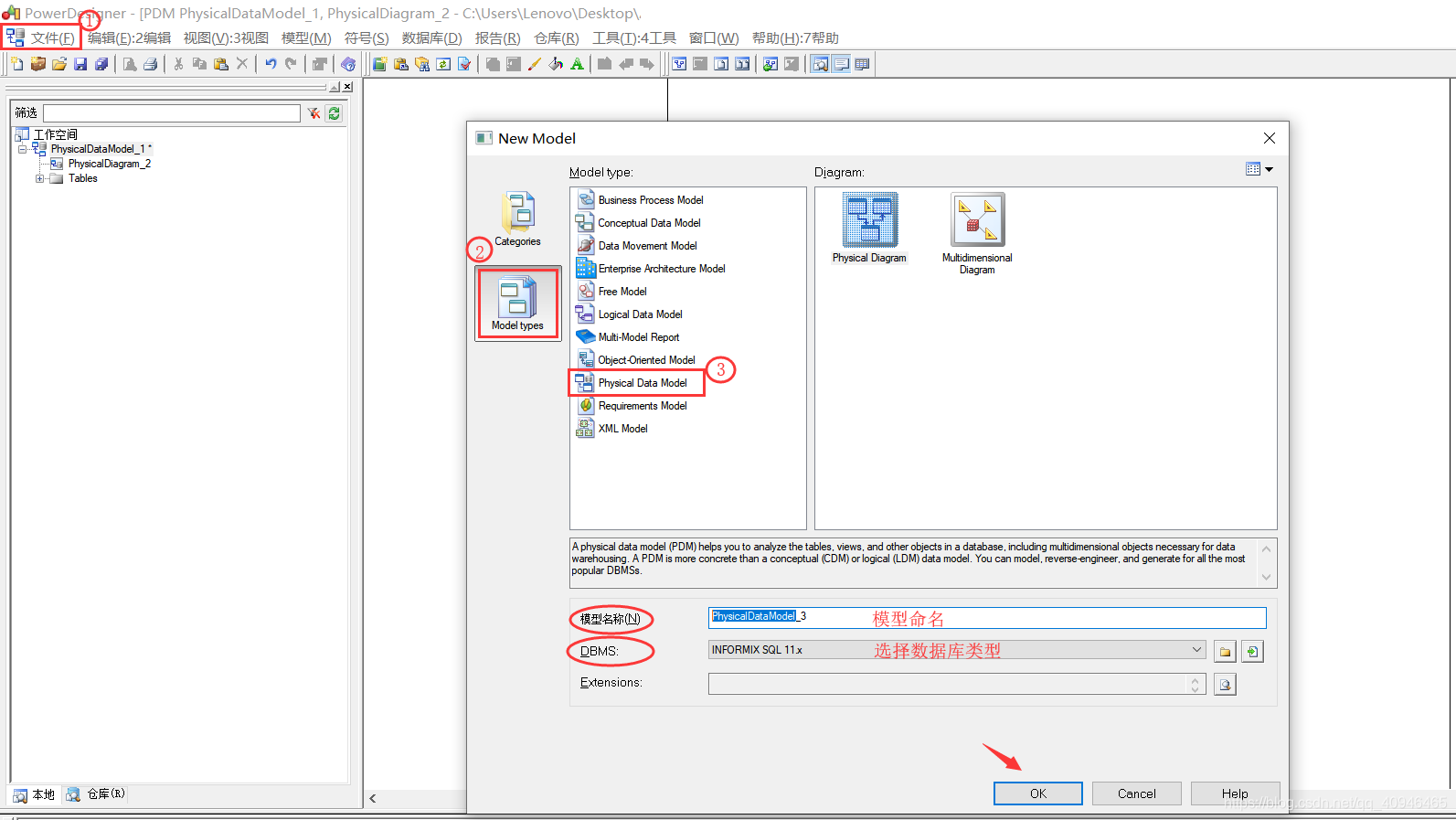Open the diagram view style dropdown arrow
Viewport: 1456px width, 820px height.
(1269, 169)
